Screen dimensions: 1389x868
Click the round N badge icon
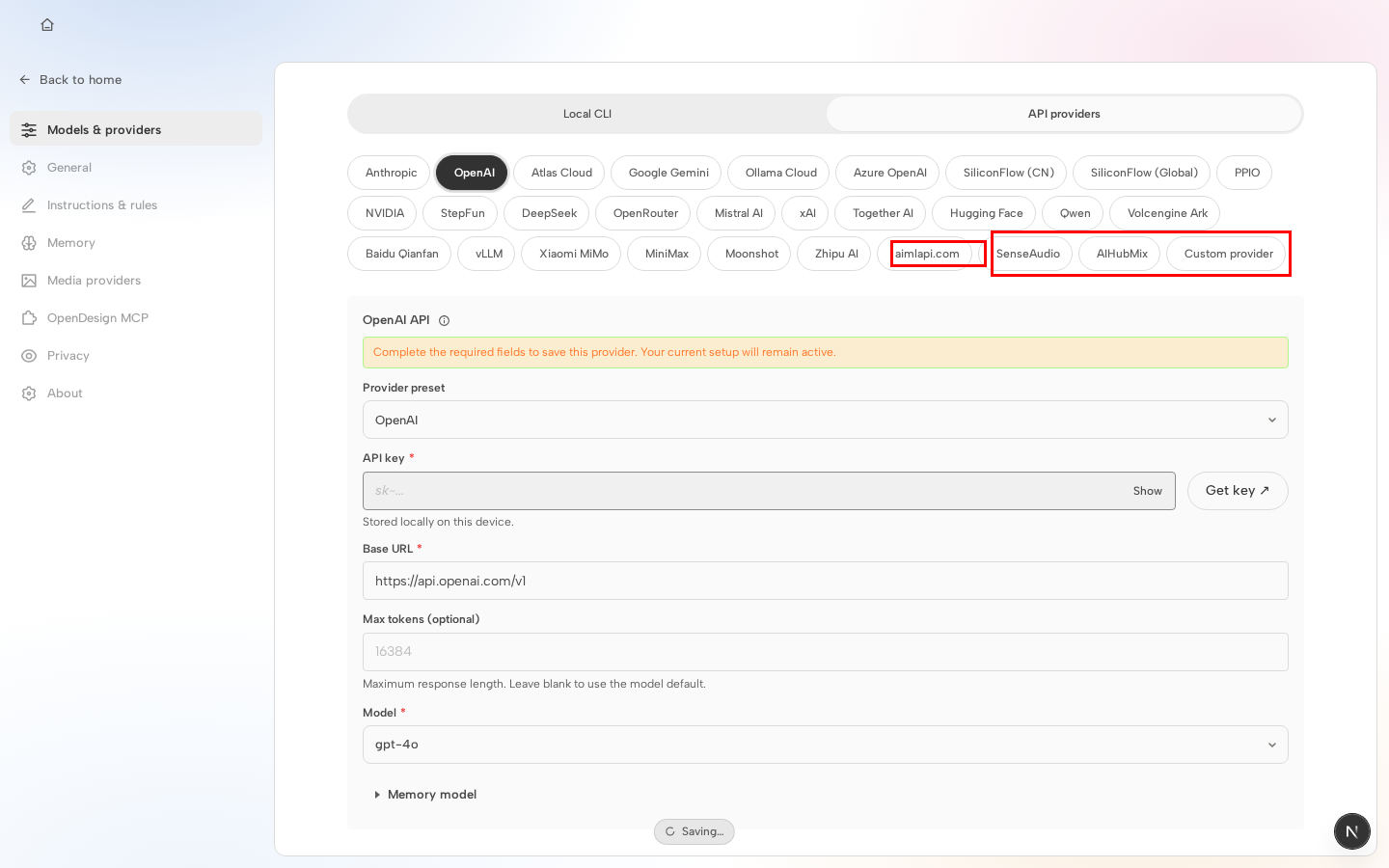coord(1352,831)
